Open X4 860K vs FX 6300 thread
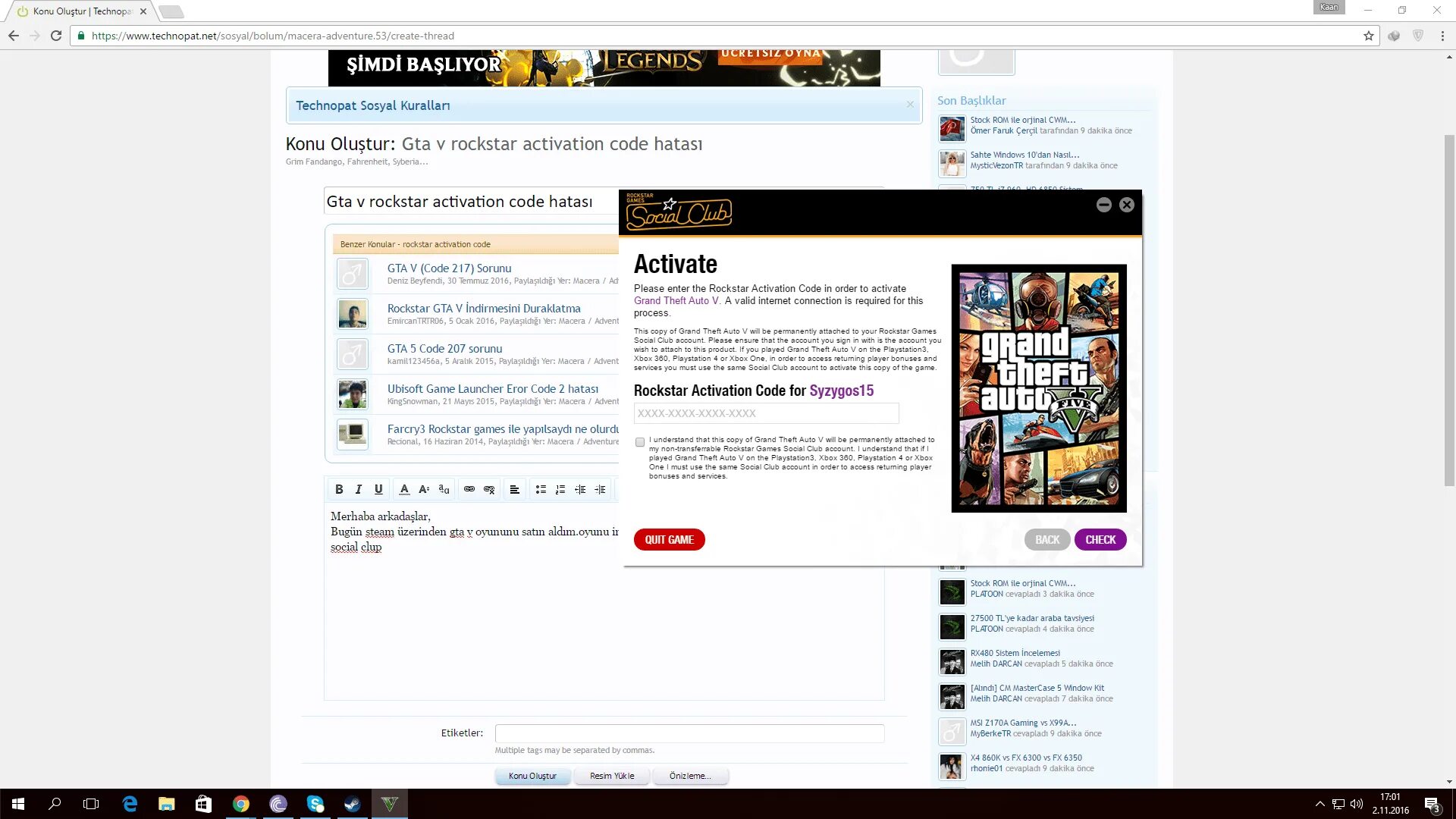Screen dimensions: 1456x819 pos(1026,758)
